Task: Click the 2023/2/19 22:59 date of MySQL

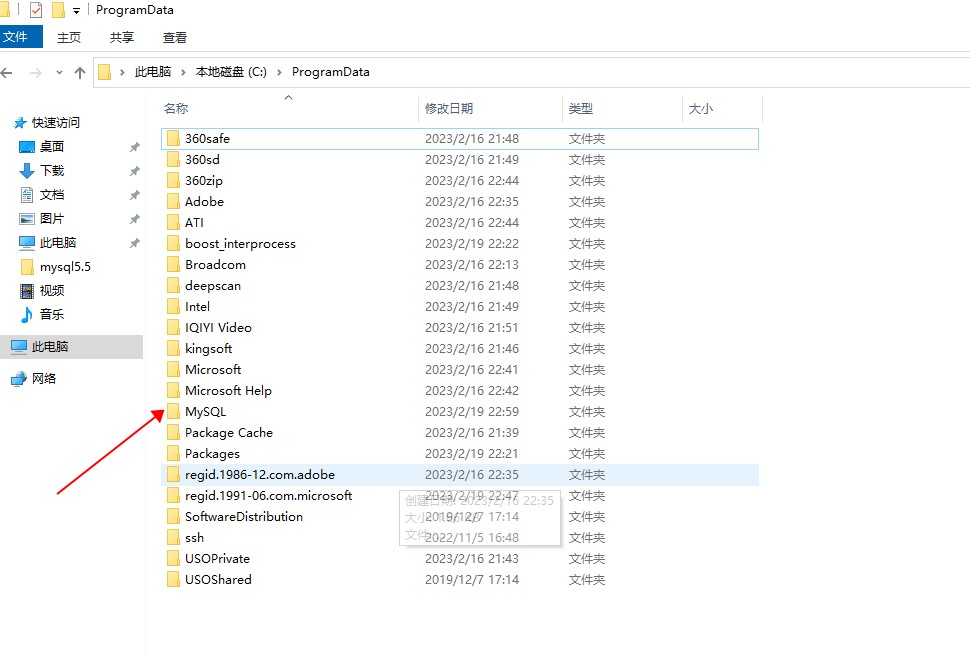Action: [x=472, y=412]
